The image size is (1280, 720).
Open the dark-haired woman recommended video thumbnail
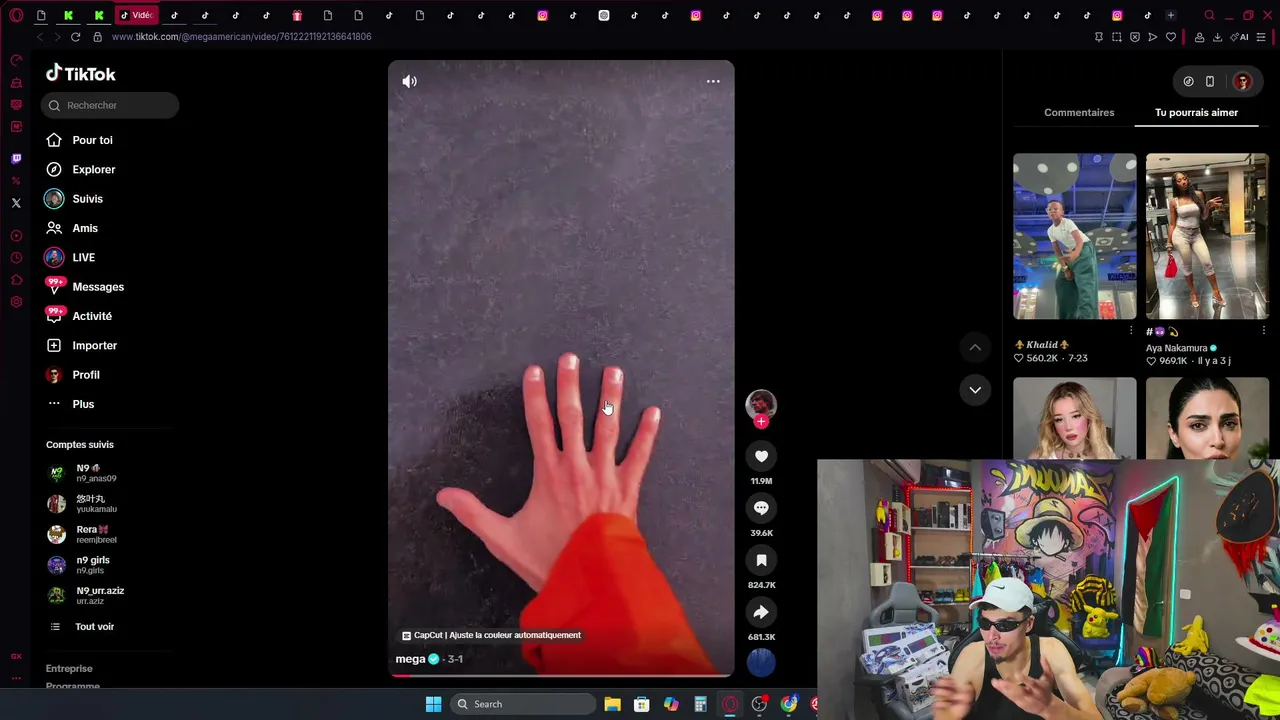tap(1207, 418)
